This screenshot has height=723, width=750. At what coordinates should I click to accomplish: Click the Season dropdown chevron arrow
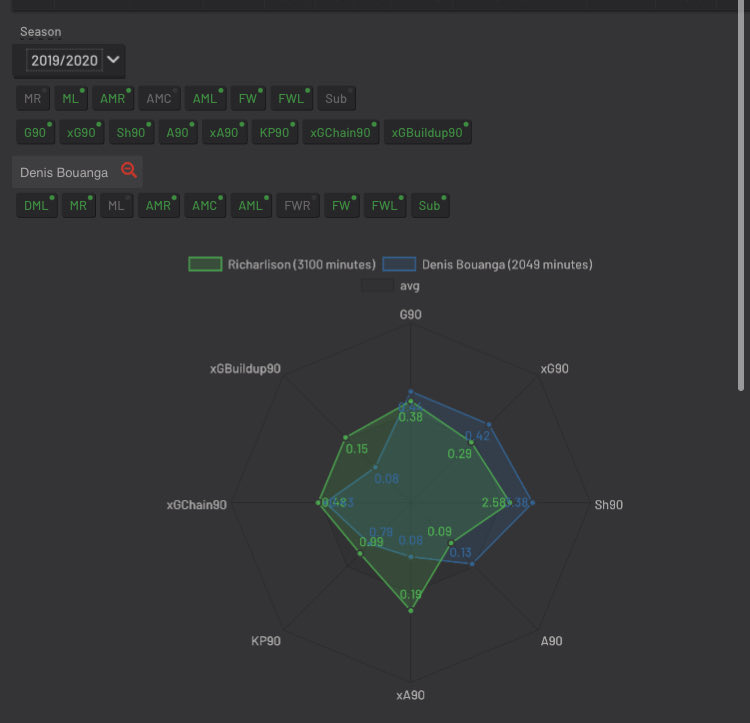click(113, 60)
